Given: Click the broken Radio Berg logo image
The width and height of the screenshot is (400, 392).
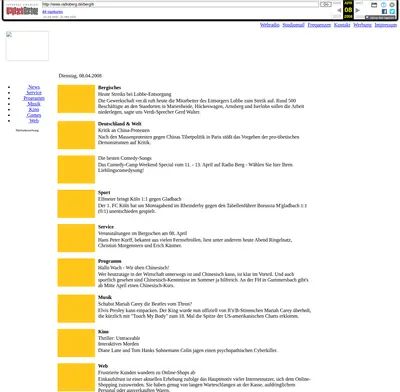Looking at the screenshot, I should pos(27,46).
